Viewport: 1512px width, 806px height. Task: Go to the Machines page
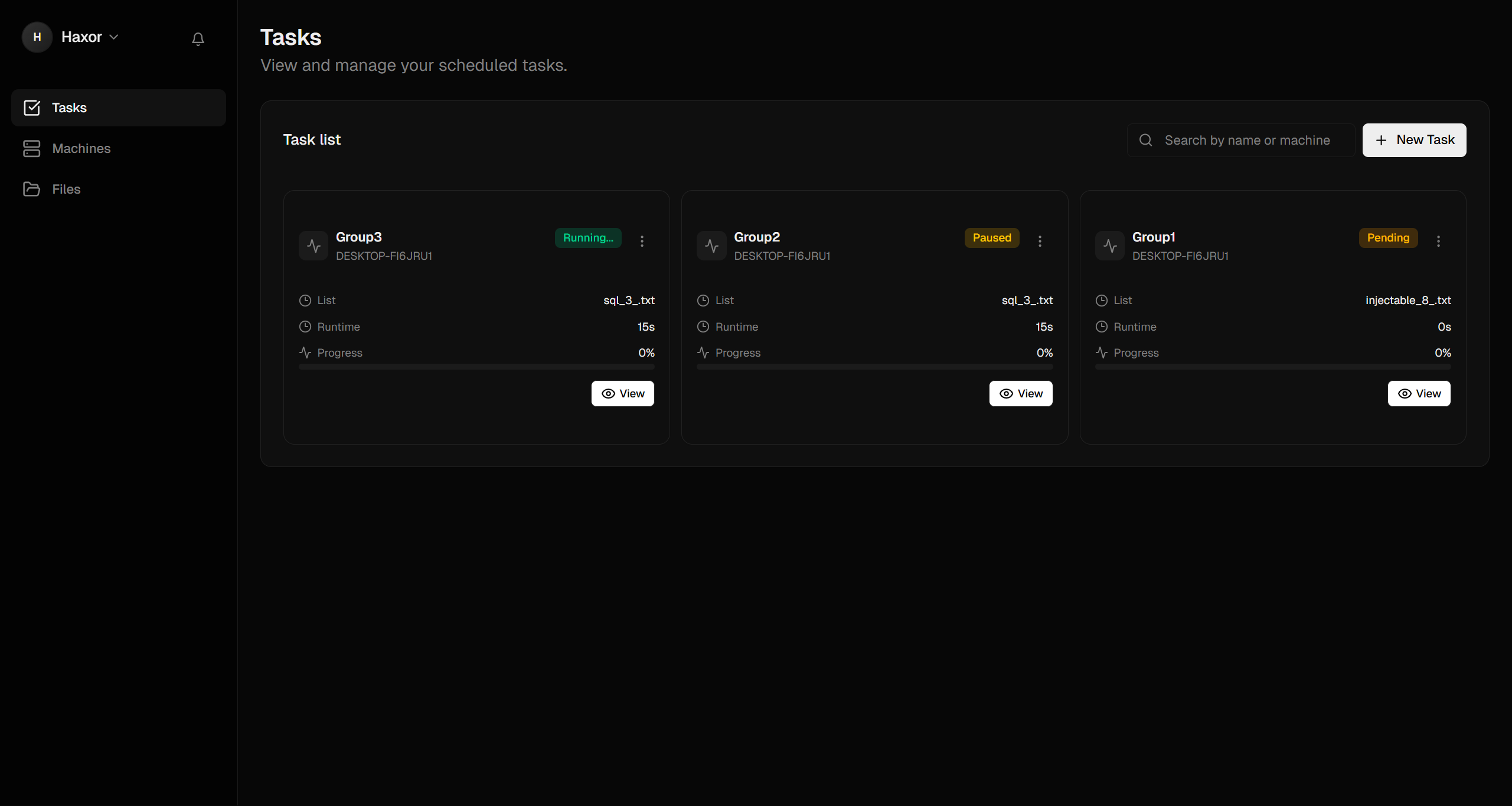coord(81,148)
